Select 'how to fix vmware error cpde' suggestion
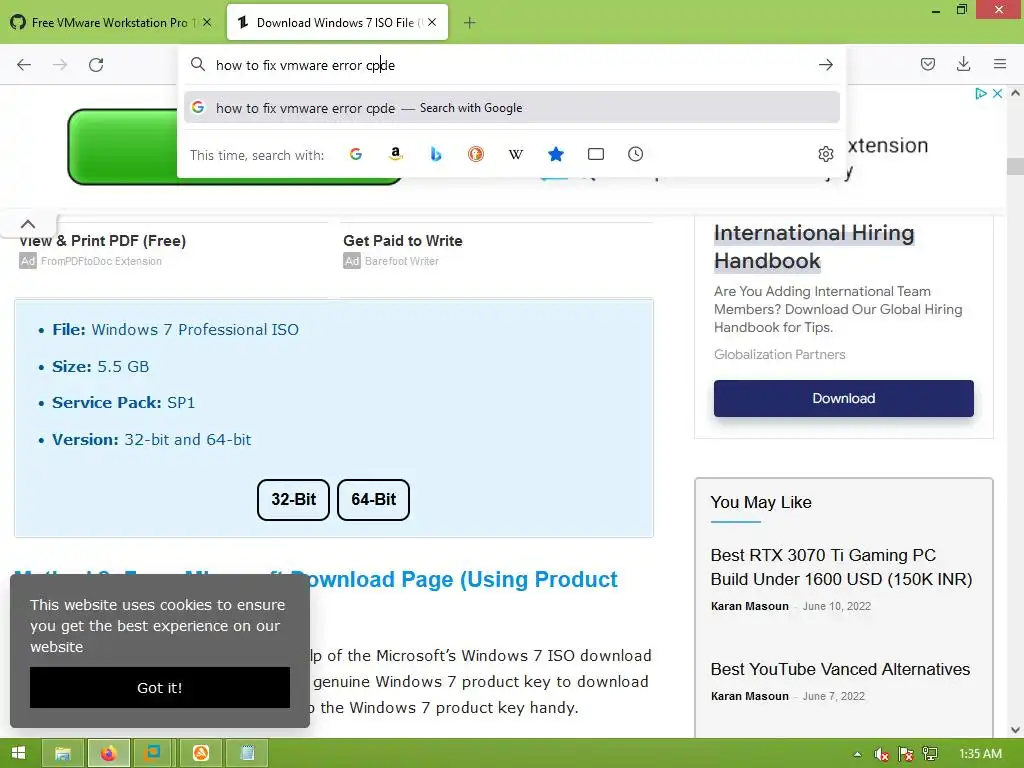Viewport: 1024px width, 768px height. [x=511, y=108]
